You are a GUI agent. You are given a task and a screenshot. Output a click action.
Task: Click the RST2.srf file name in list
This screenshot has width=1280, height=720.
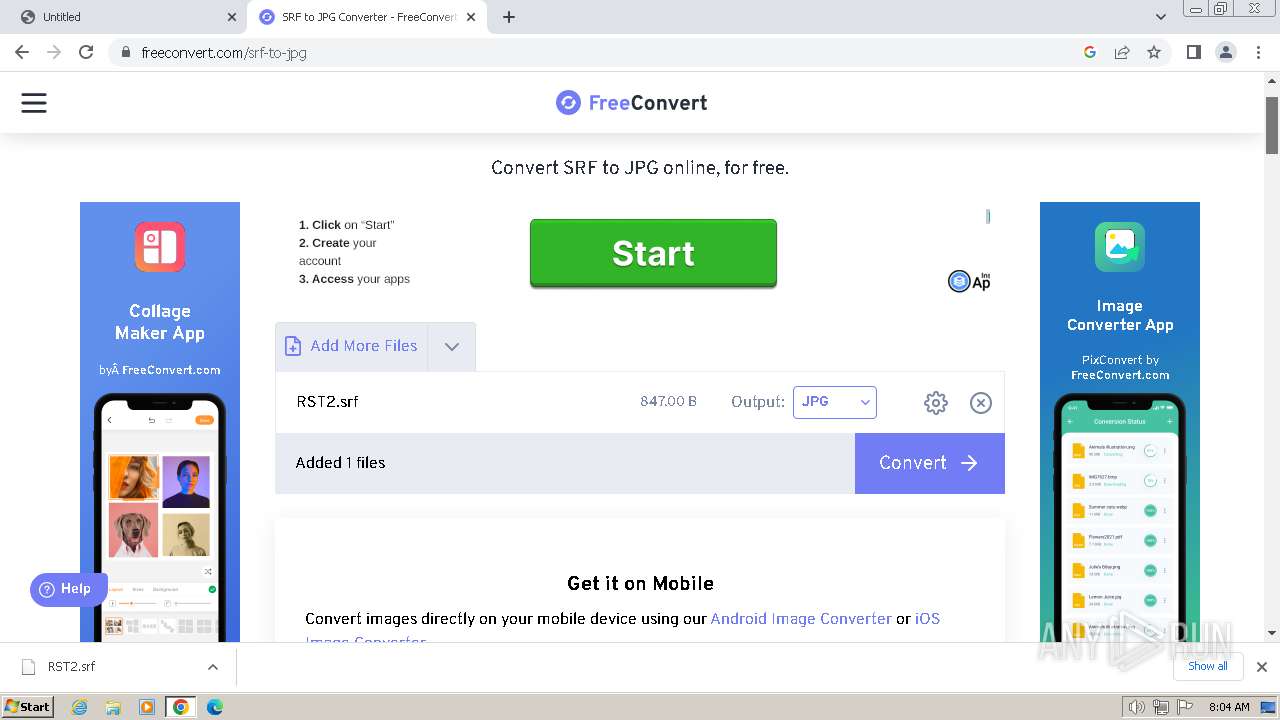[x=327, y=402]
